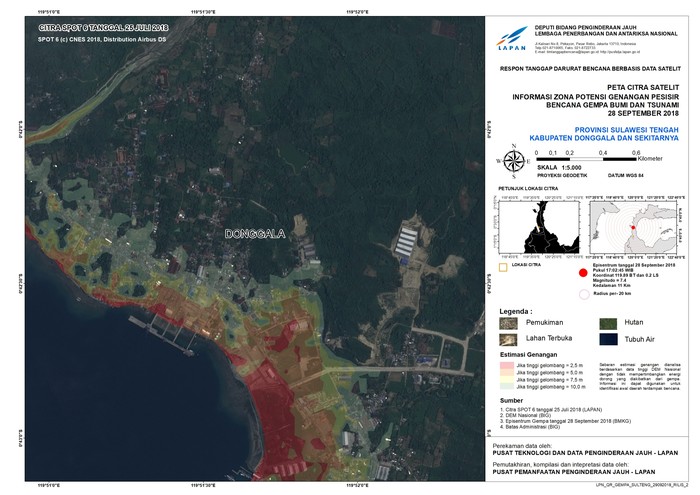The height and width of the screenshot is (495, 700).
Task: Click the Lokasi Citra square symbol
Action: (504, 267)
